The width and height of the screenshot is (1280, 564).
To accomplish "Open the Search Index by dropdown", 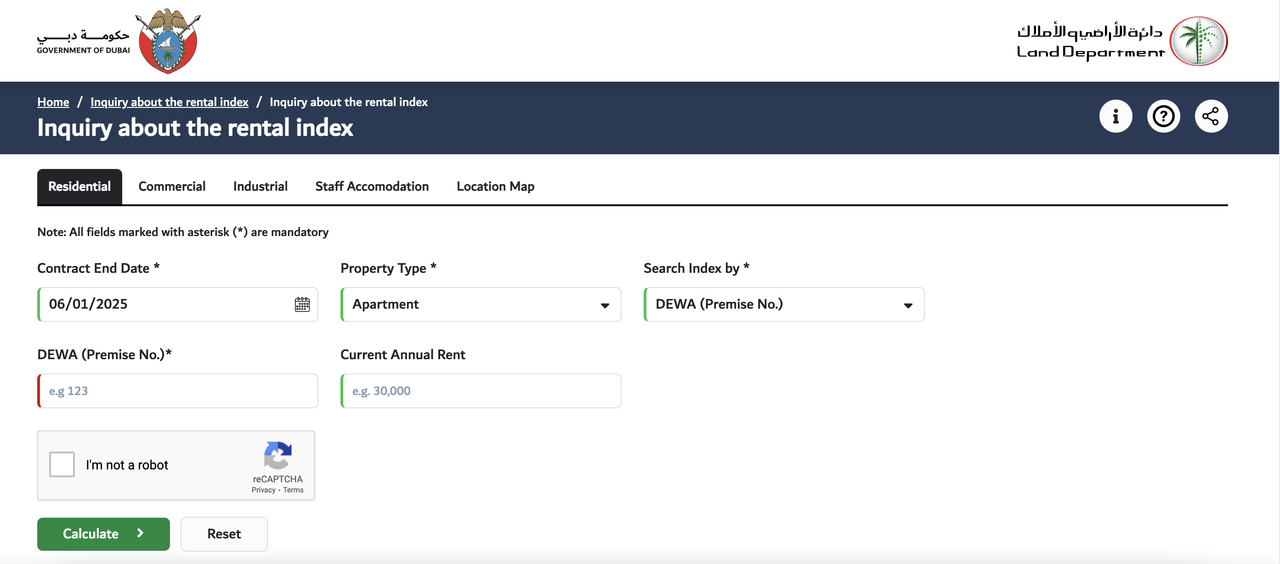I will [783, 305].
